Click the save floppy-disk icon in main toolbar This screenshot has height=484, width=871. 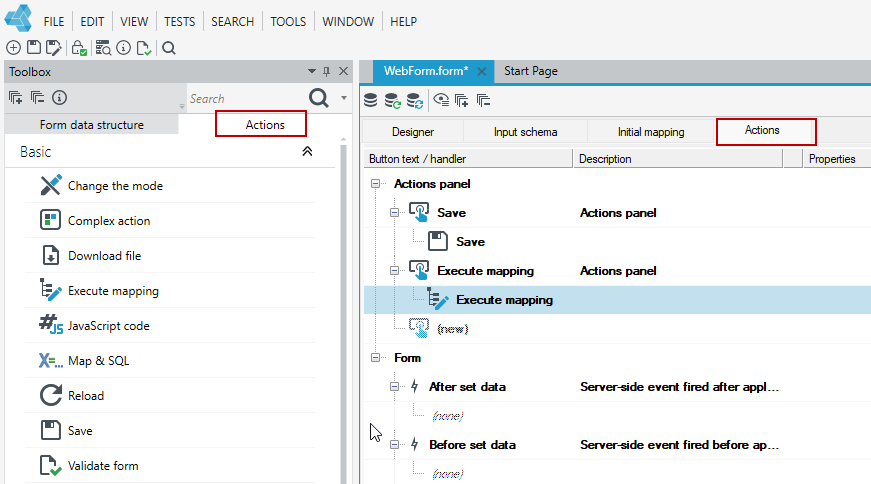coord(34,47)
